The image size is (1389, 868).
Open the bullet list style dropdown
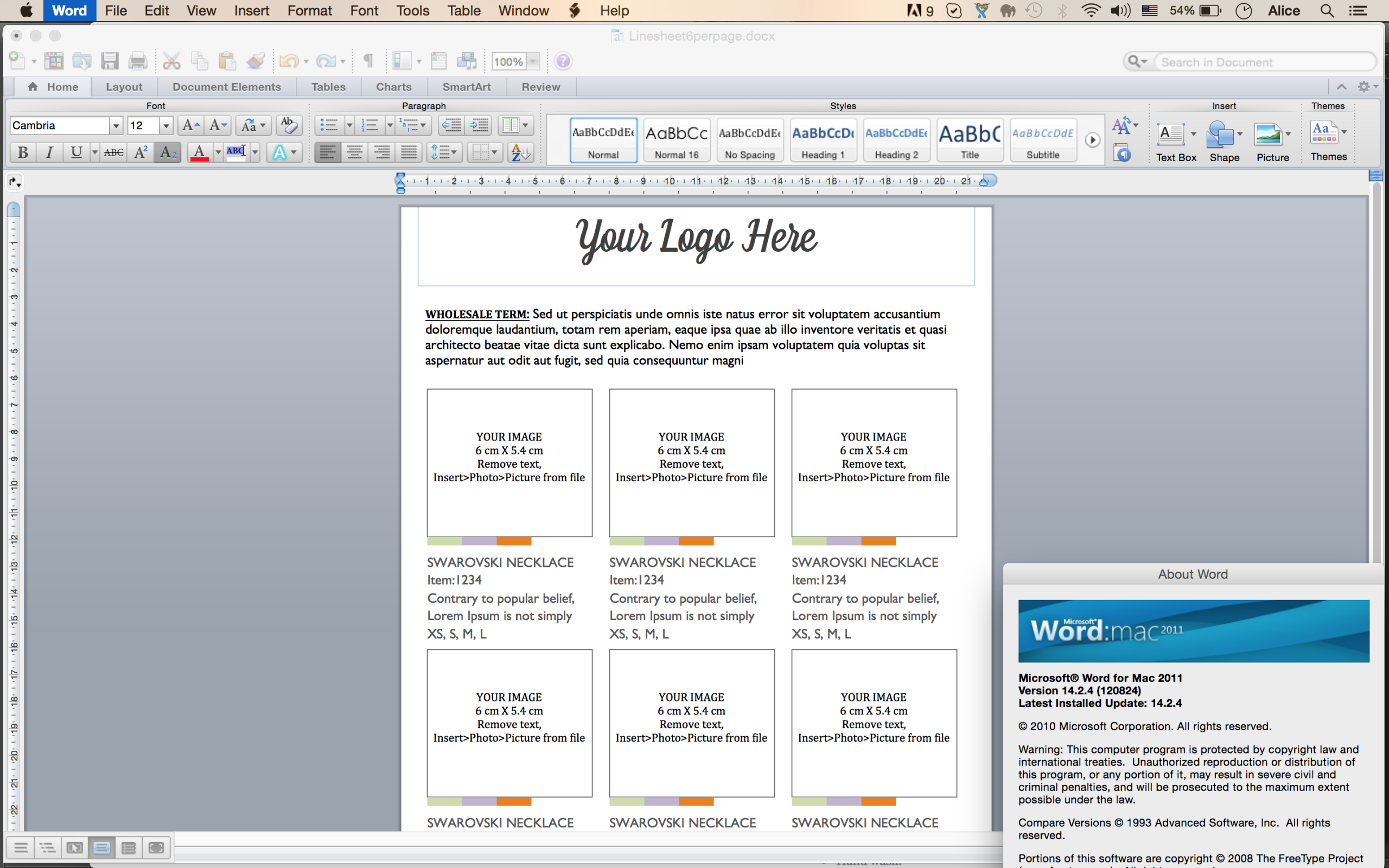click(x=349, y=125)
